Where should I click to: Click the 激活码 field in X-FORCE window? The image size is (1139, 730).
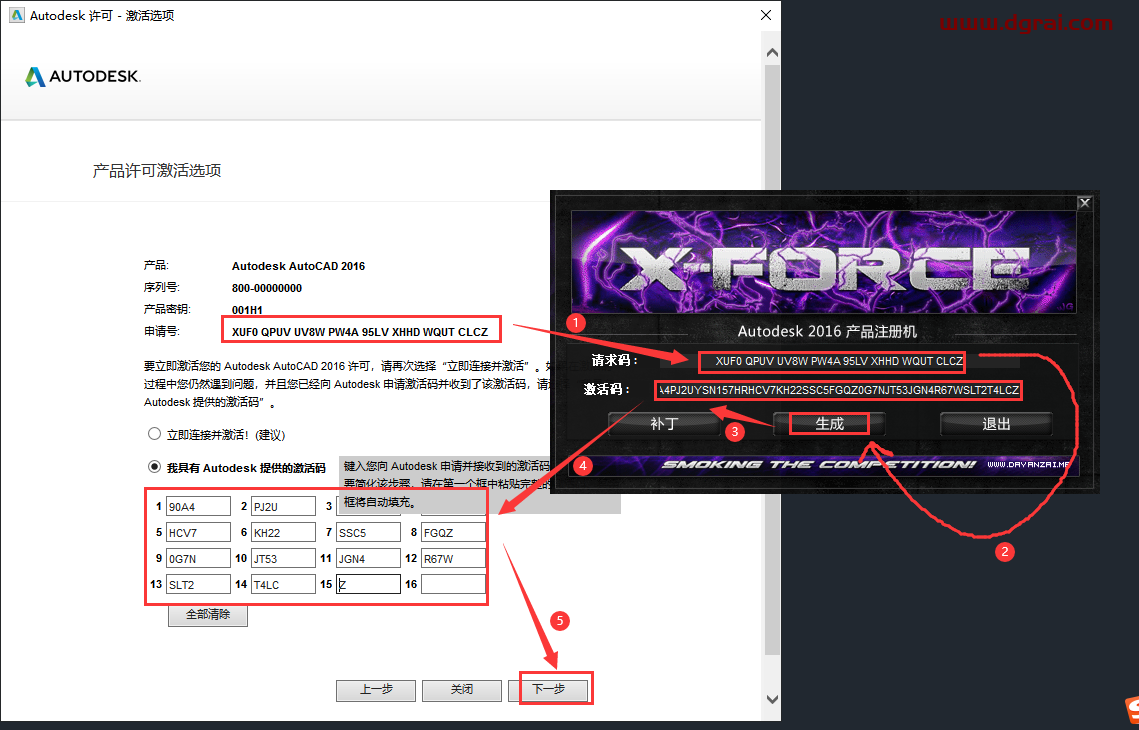coord(838,390)
